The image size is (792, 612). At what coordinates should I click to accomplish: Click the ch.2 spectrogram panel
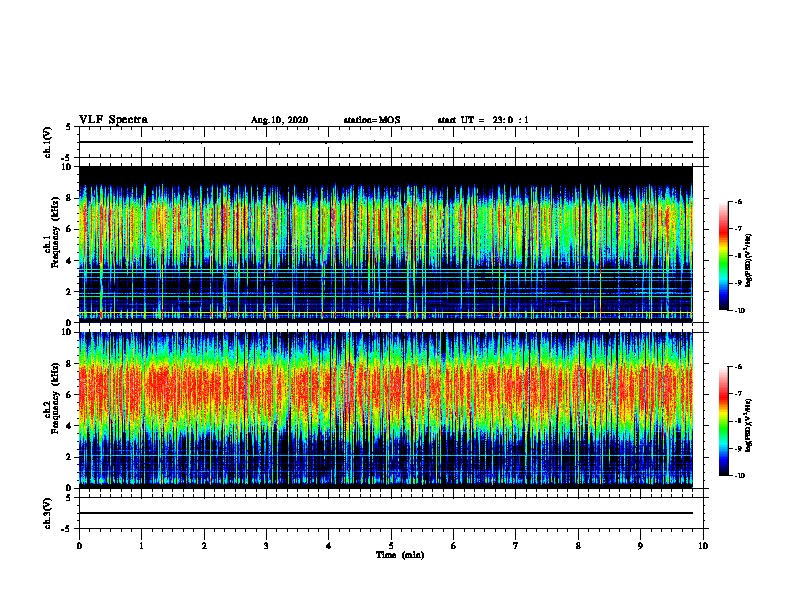click(386, 410)
